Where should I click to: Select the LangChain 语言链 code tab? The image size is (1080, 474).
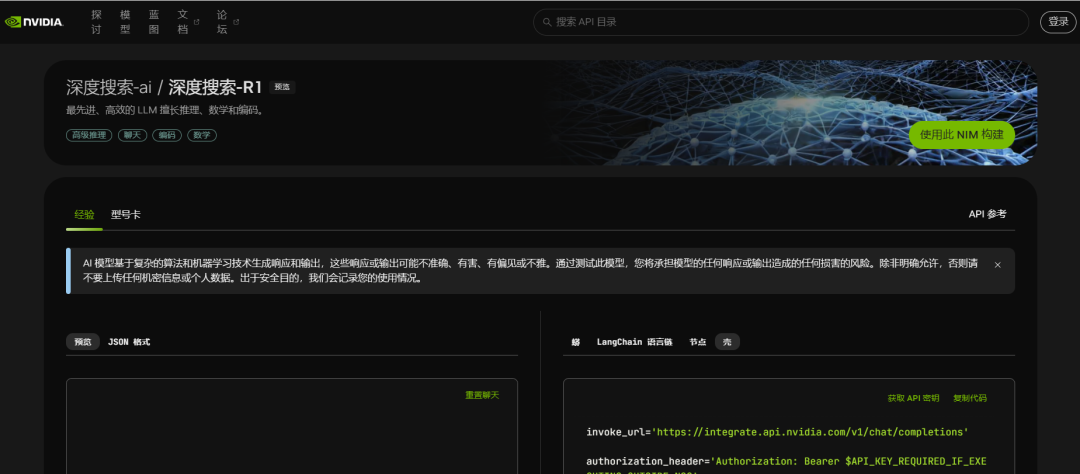click(634, 342)
